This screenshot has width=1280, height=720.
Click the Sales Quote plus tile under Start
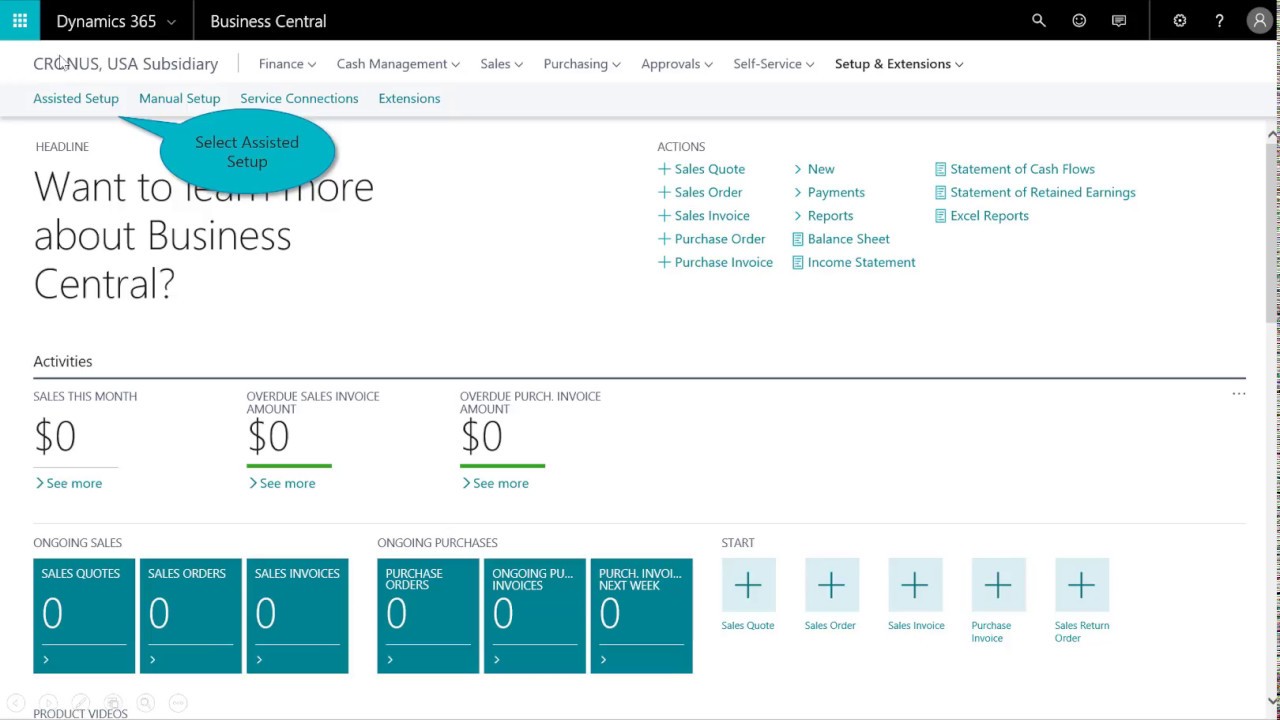point(748,585)
